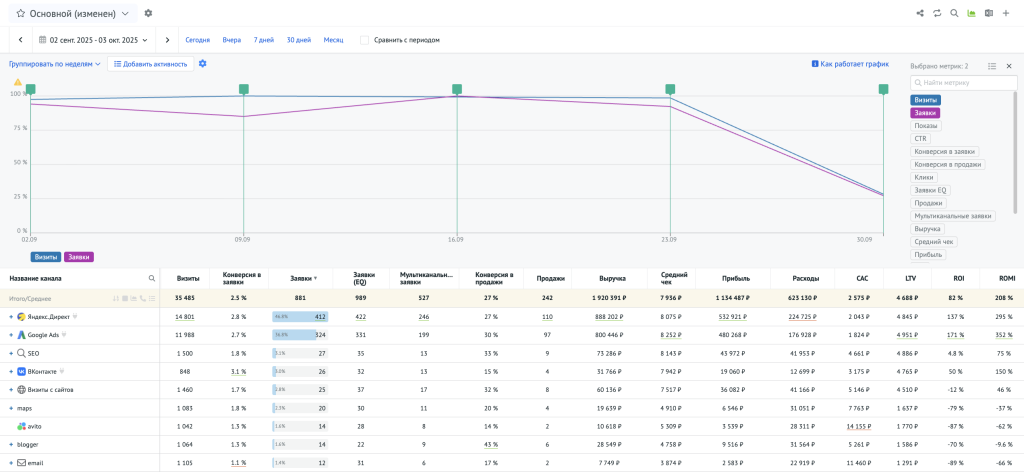The width and height of the screenshot is (1024, 472).
Task: Click the share icon in top toolbar
Action: pos(920,14)
